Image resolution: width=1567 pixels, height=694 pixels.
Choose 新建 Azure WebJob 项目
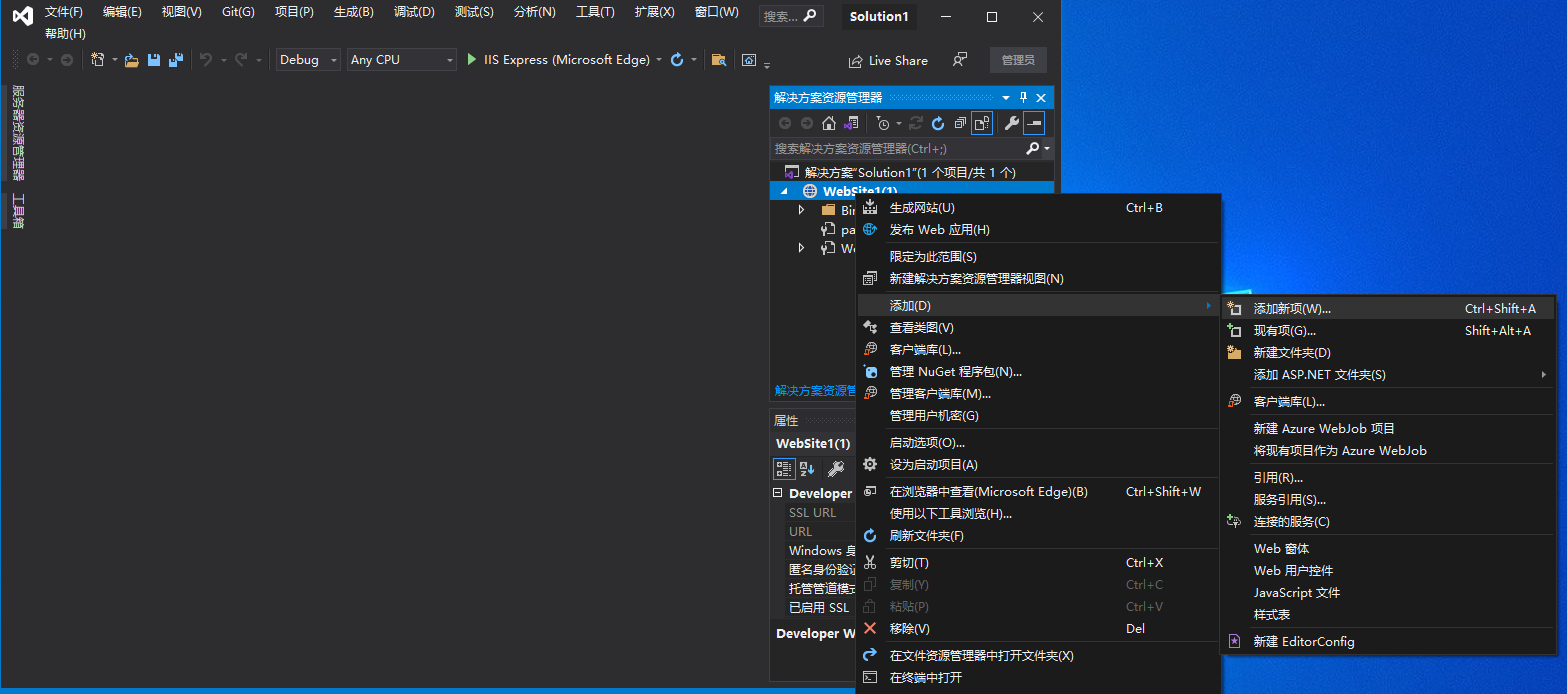[x=1388, y=428]
